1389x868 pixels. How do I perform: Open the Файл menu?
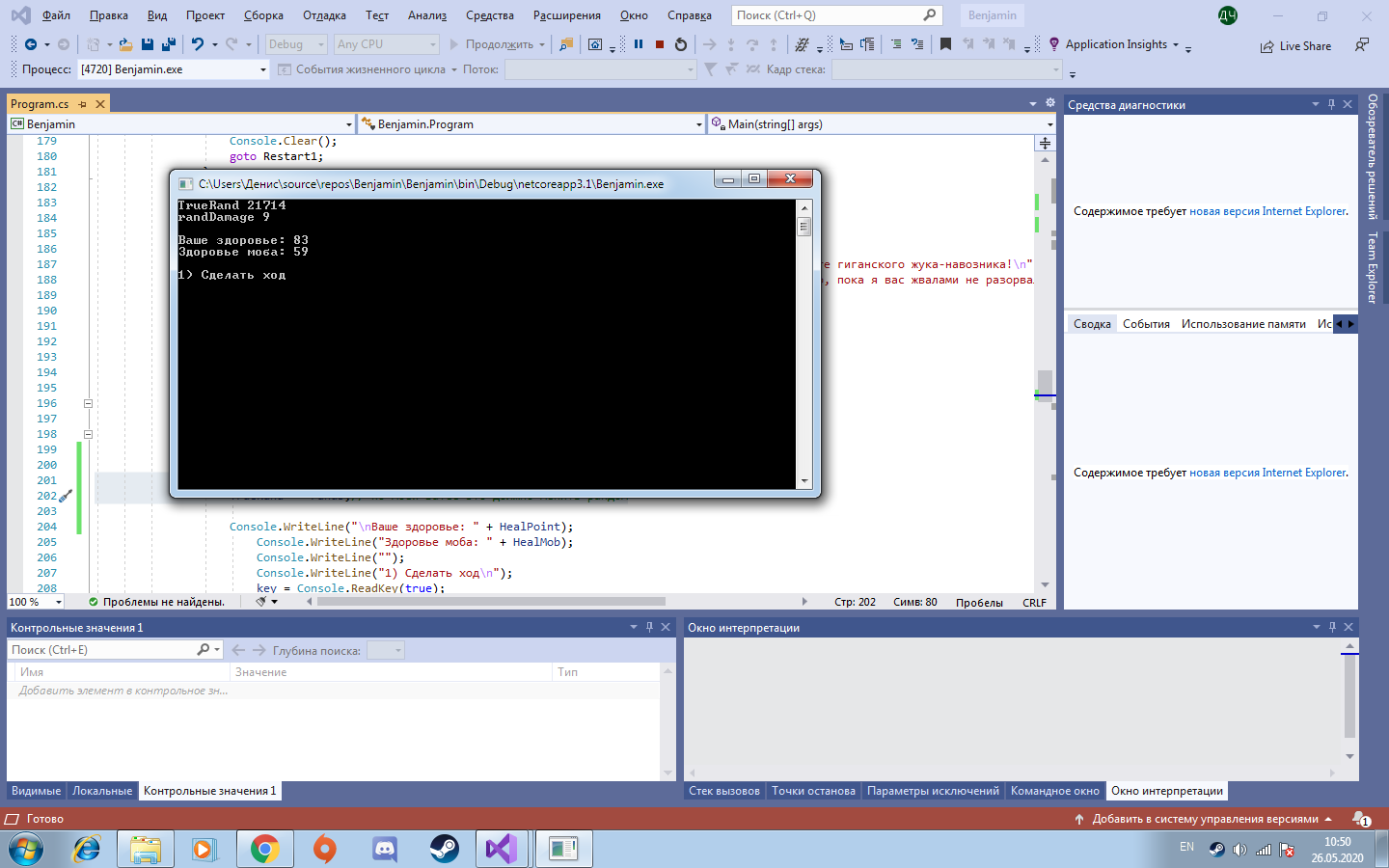click(x=55, y=15)
